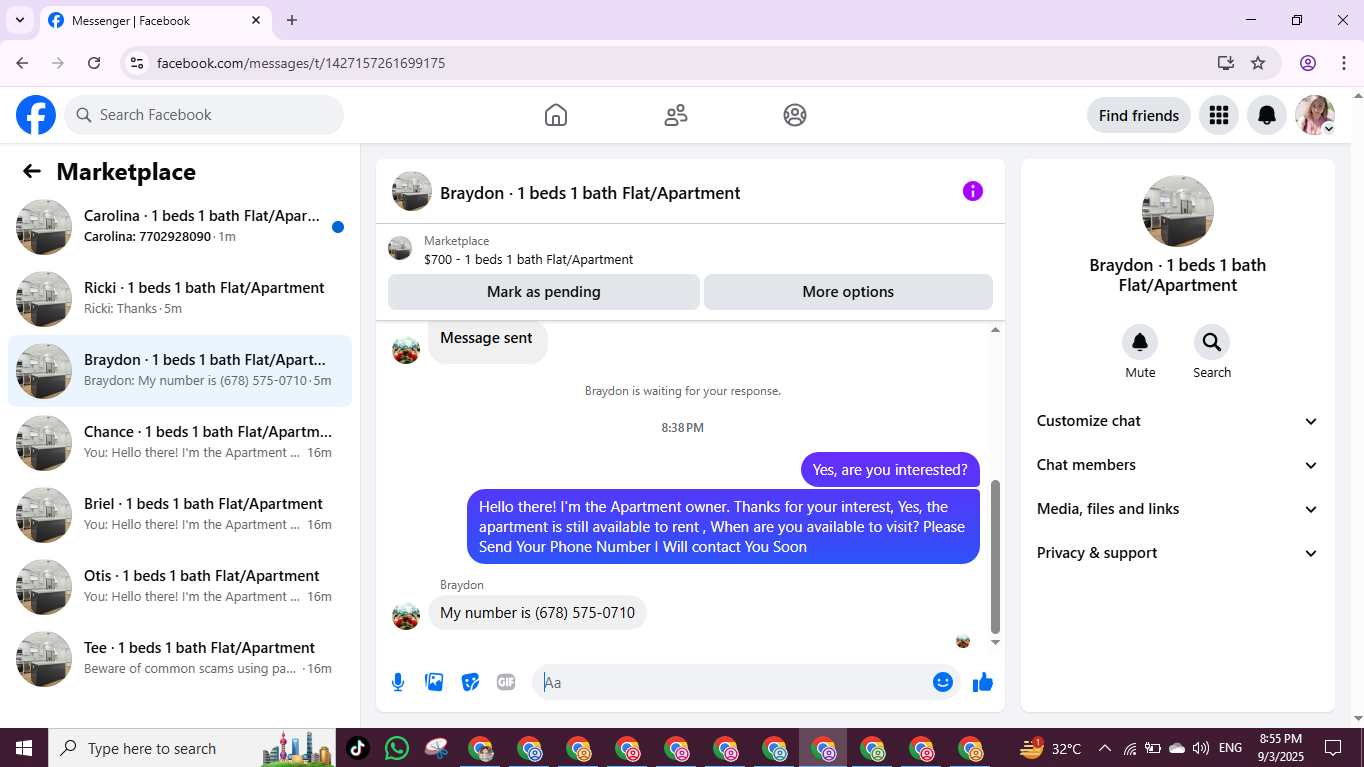The image size is (1364, 767).
Task: Click the "Message sent" bubble
Action: pos(487,340)
